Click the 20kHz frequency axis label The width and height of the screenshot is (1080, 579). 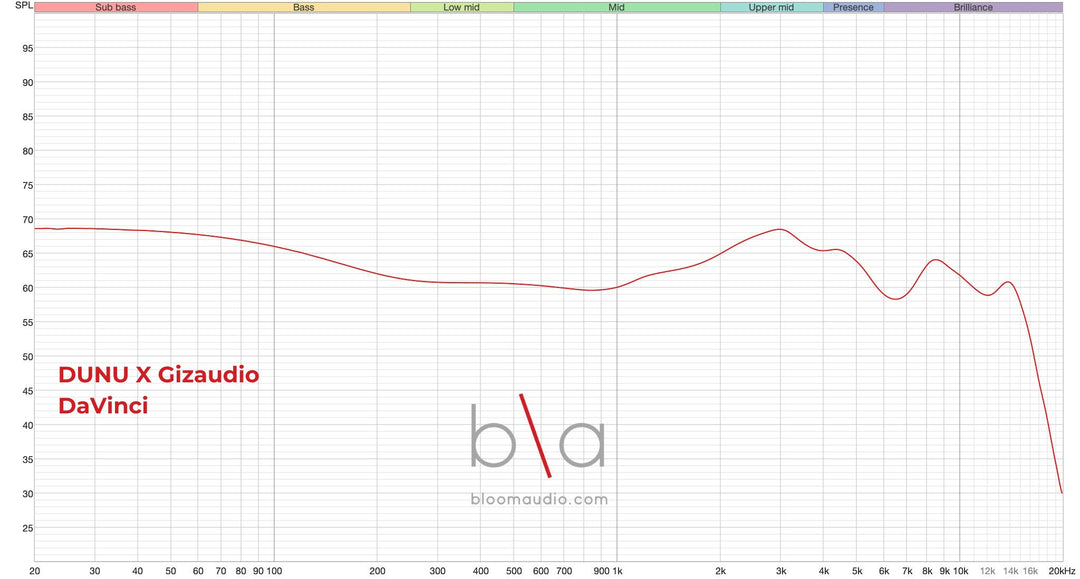[x=1061, y=571]
